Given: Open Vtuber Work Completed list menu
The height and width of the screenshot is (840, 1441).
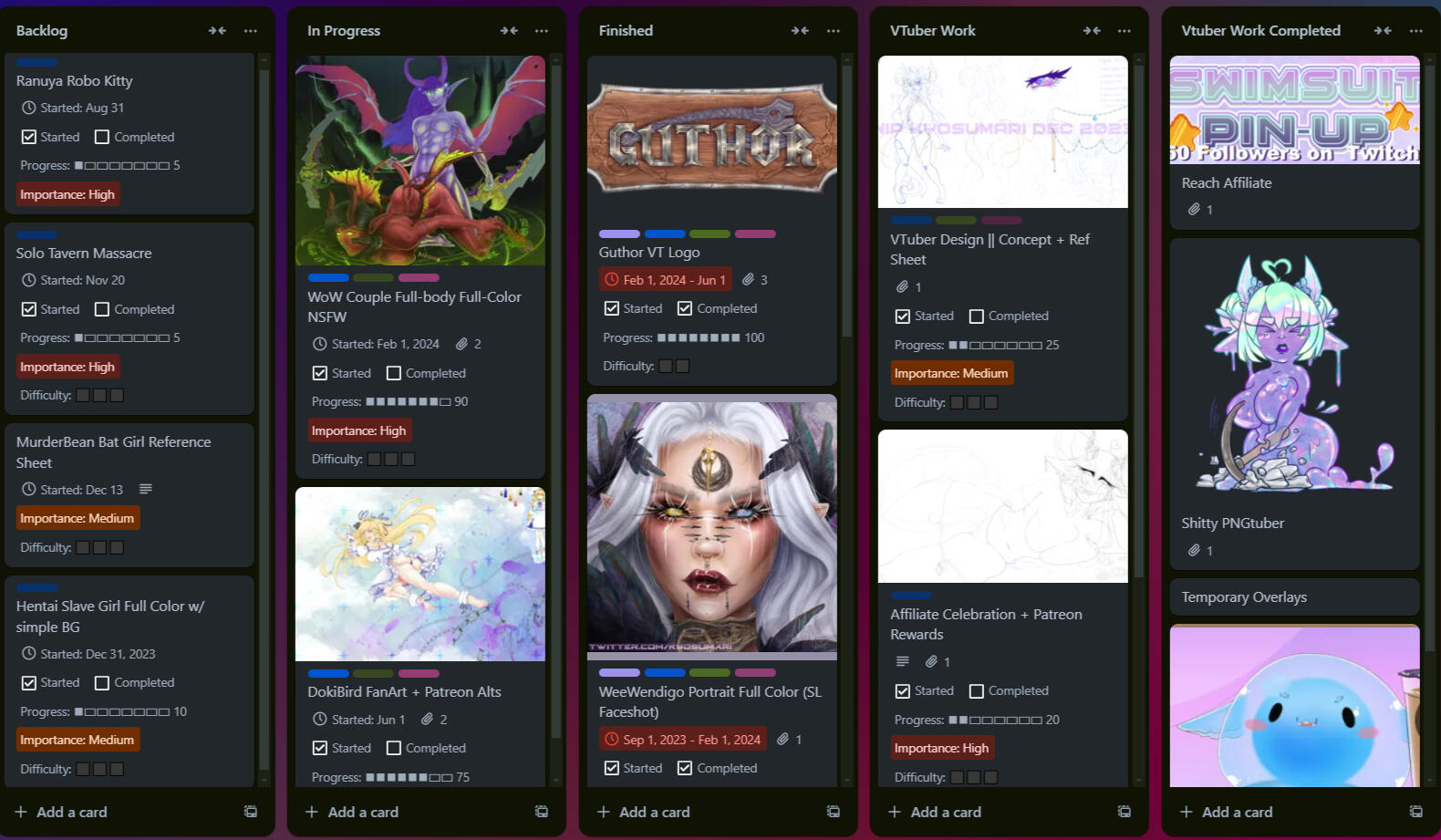Looking at the screenshot, I should tap(1415, 30).
